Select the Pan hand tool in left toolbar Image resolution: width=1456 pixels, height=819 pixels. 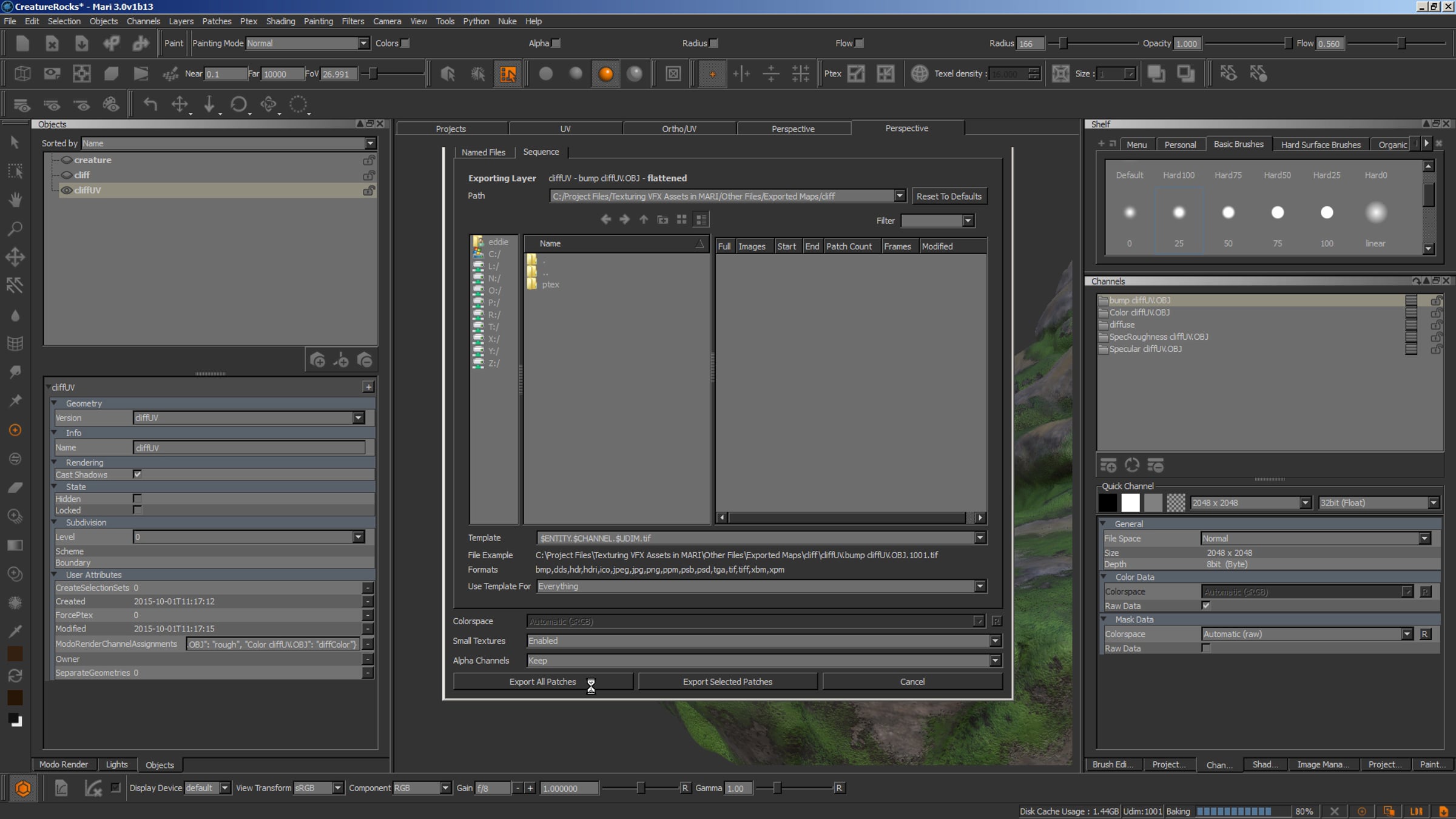pos(15,200)
